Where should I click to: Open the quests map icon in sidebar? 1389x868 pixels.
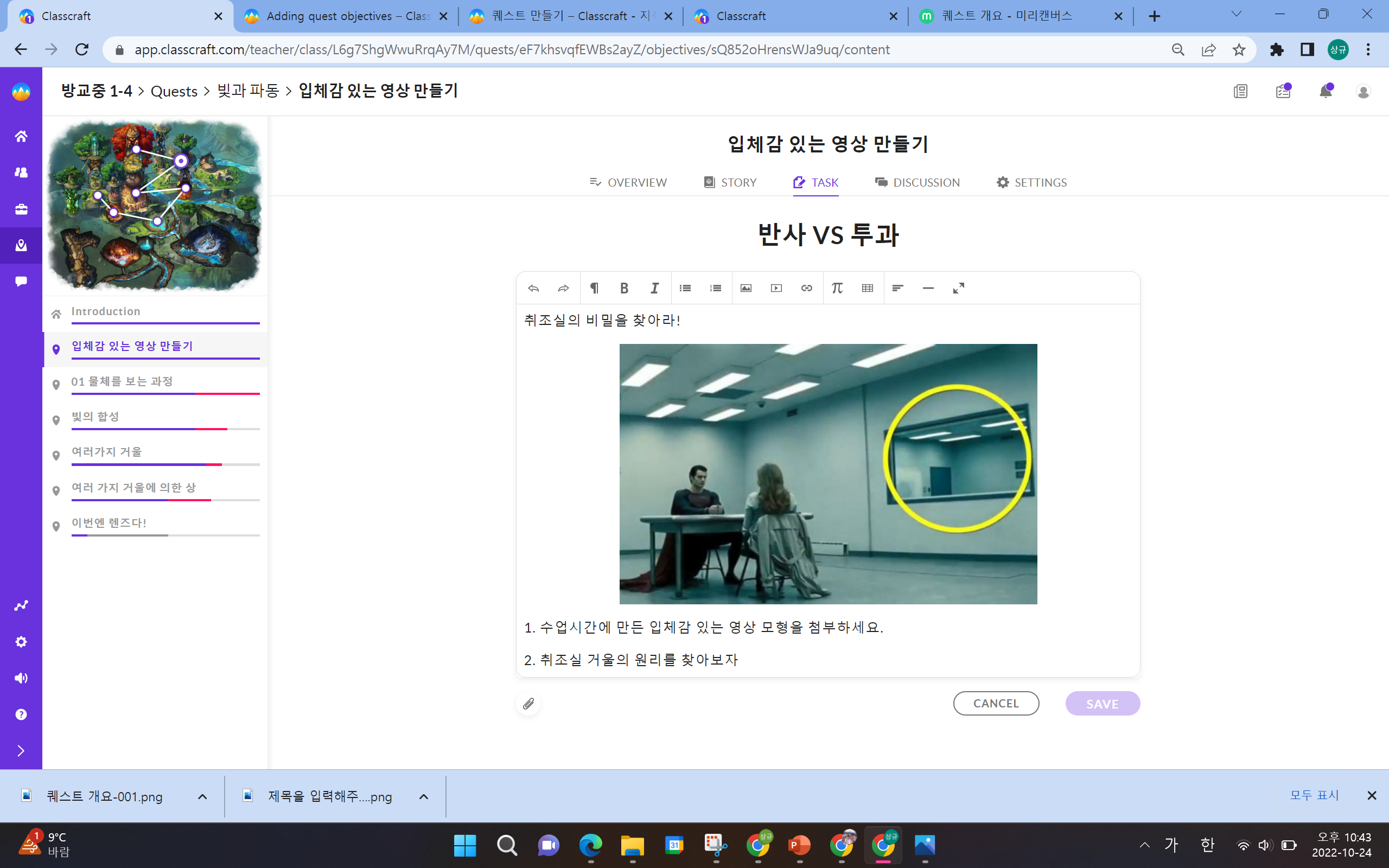point(21,245)
